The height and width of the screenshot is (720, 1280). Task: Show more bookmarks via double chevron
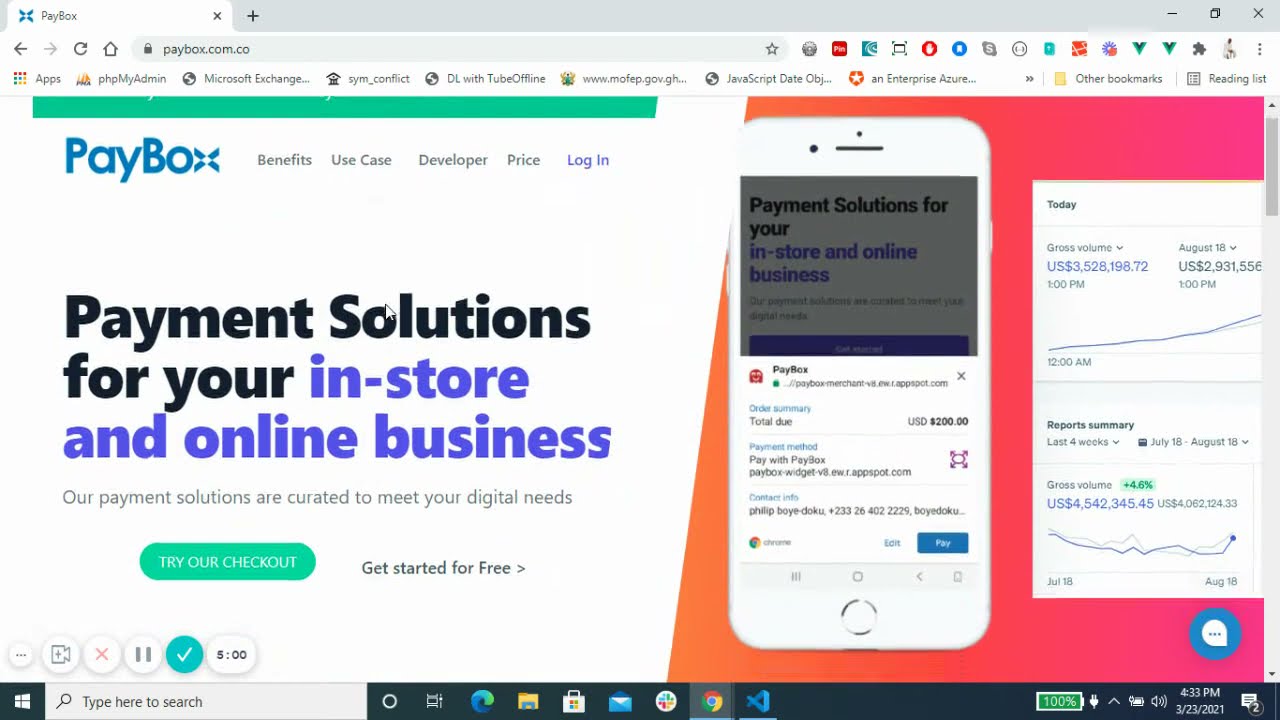point(1029,78)
